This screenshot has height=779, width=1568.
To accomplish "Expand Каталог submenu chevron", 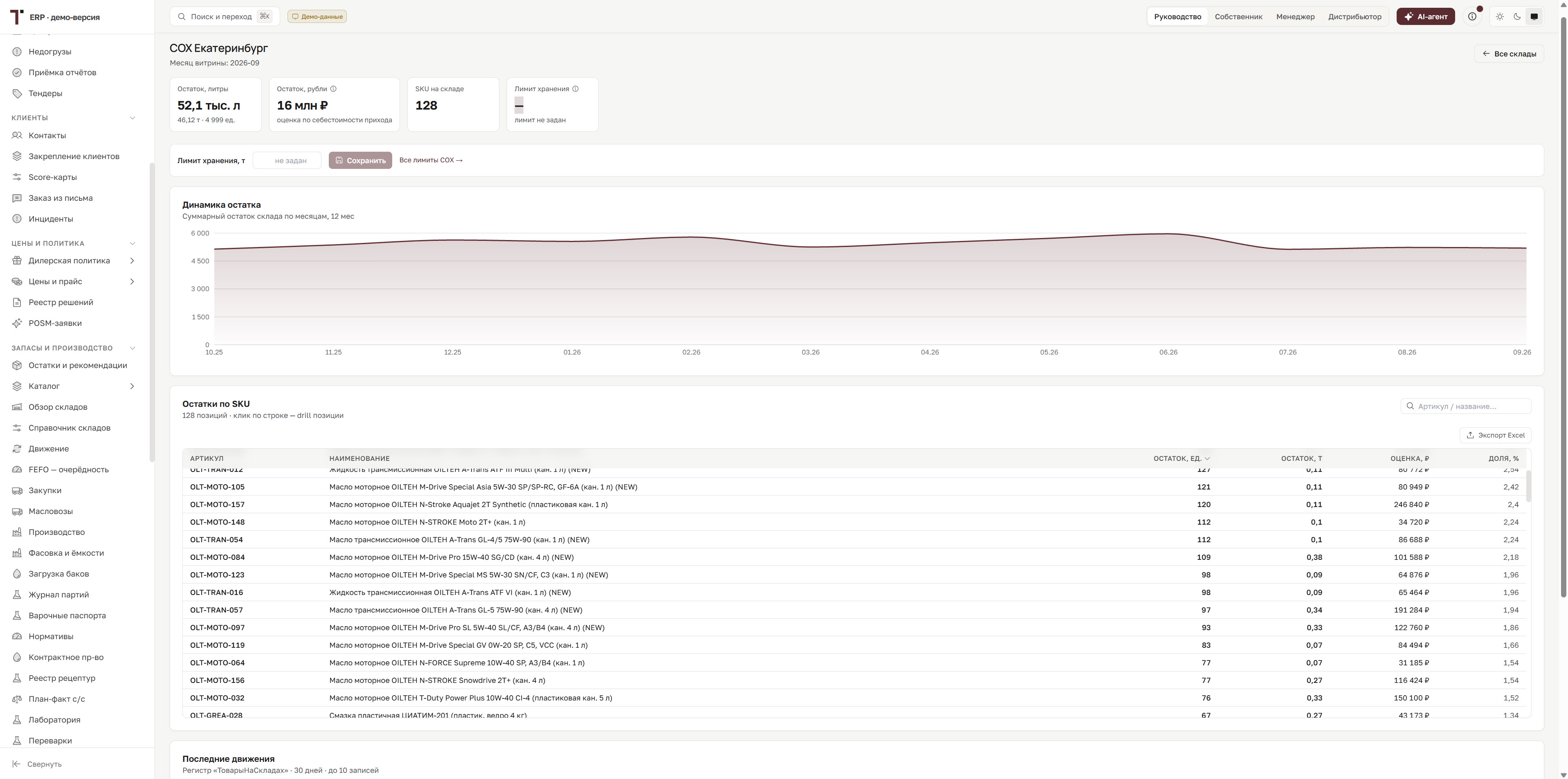I will point(132,386).
